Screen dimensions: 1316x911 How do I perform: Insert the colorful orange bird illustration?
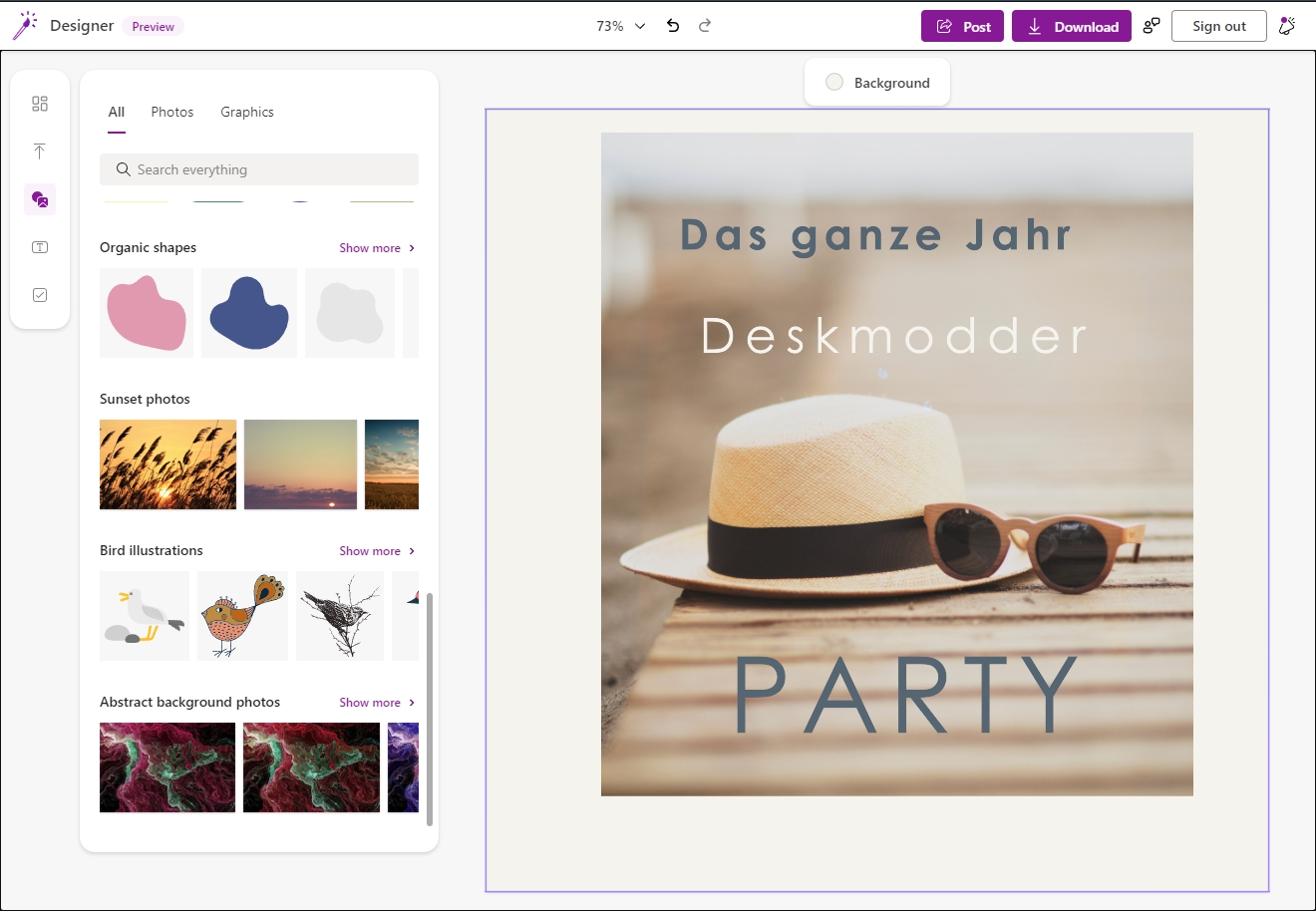tap(243, 616)
